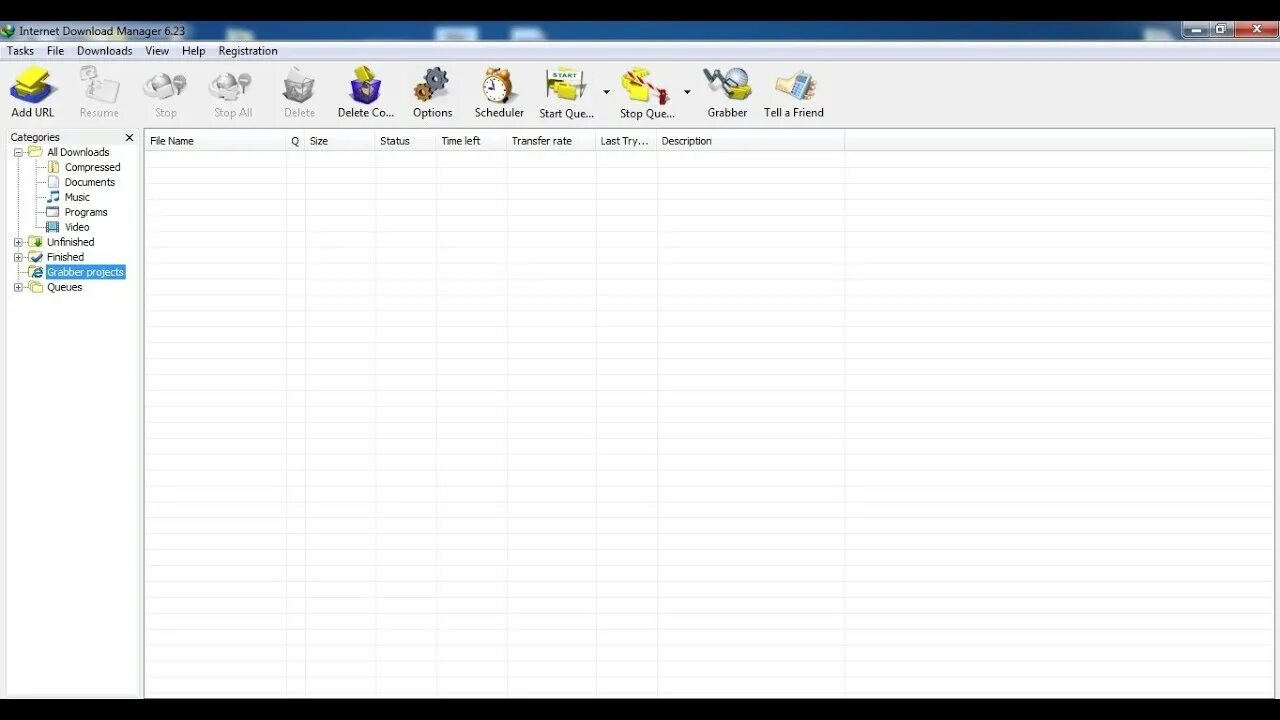The width and height of the screenshot is (1280, 720).
Task: Expand the Unfinished tree node
Action: pyautogui.click(x=18, y=242)
